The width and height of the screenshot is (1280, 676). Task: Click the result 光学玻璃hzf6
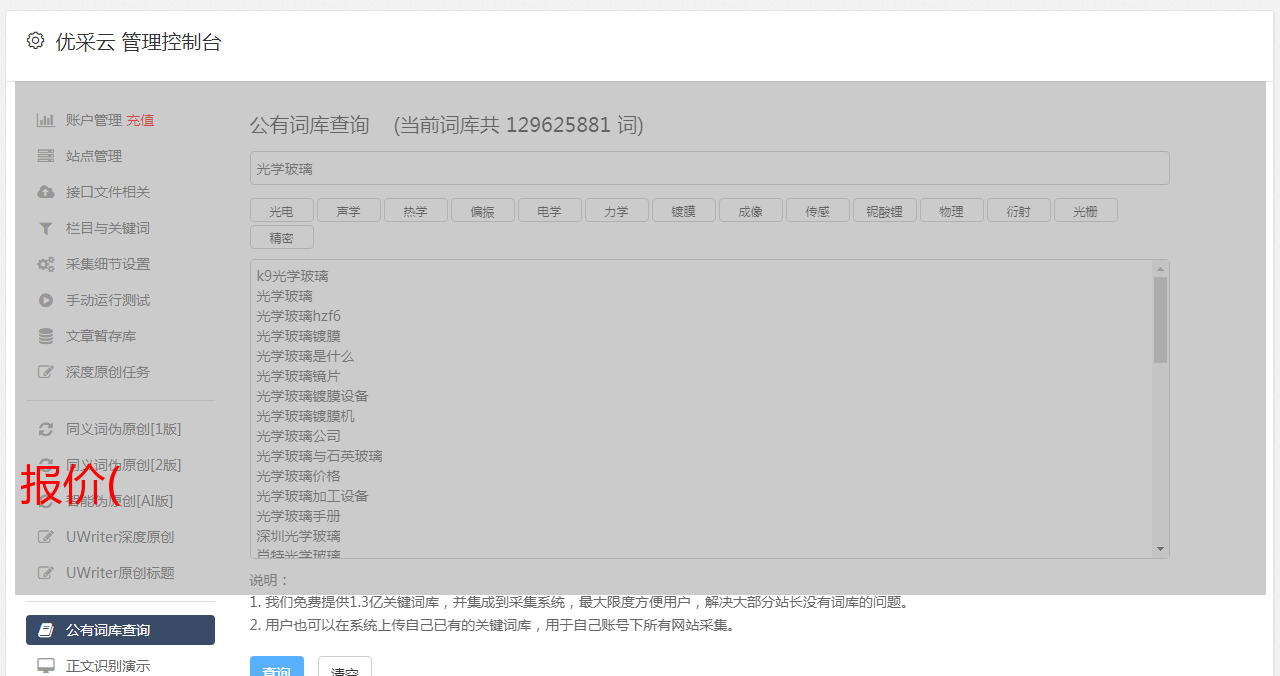tap(298, 316)
